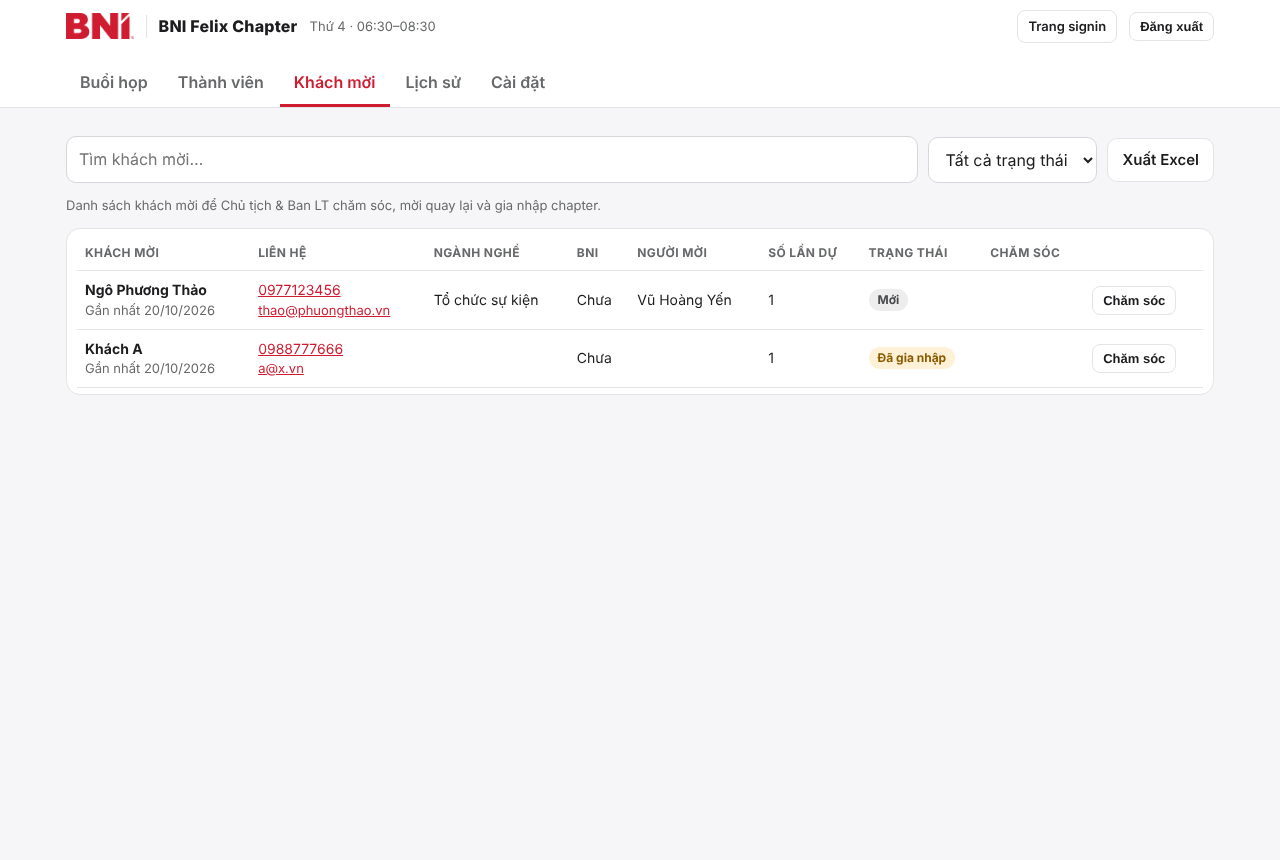
Task: Select the guest name Ngô Phương Thảo
Action: 146,290
